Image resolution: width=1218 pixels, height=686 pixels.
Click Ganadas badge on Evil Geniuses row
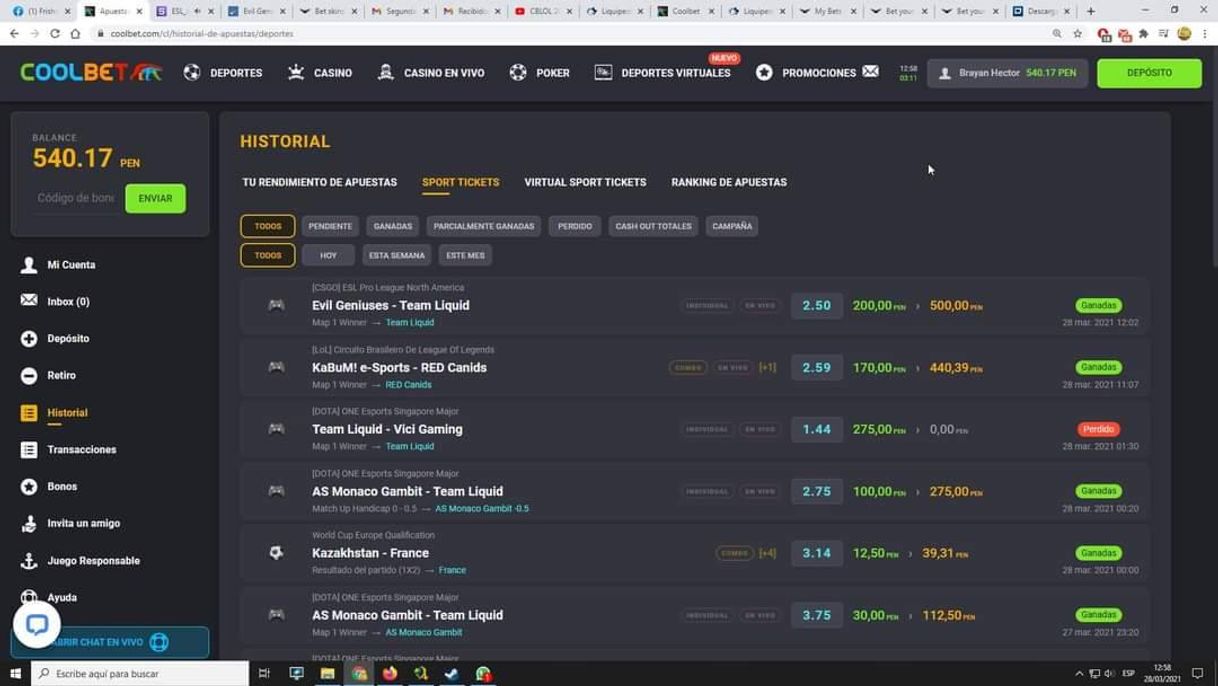click(x=1098, y=305)
